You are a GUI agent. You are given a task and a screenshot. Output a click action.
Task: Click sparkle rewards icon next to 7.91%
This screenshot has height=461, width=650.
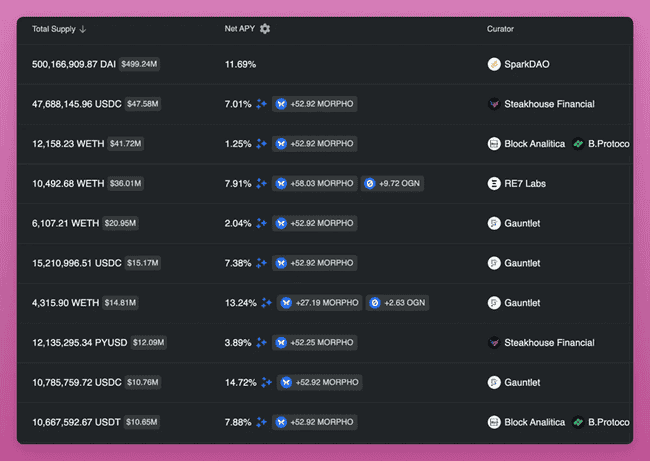click(x=261, y=183)
